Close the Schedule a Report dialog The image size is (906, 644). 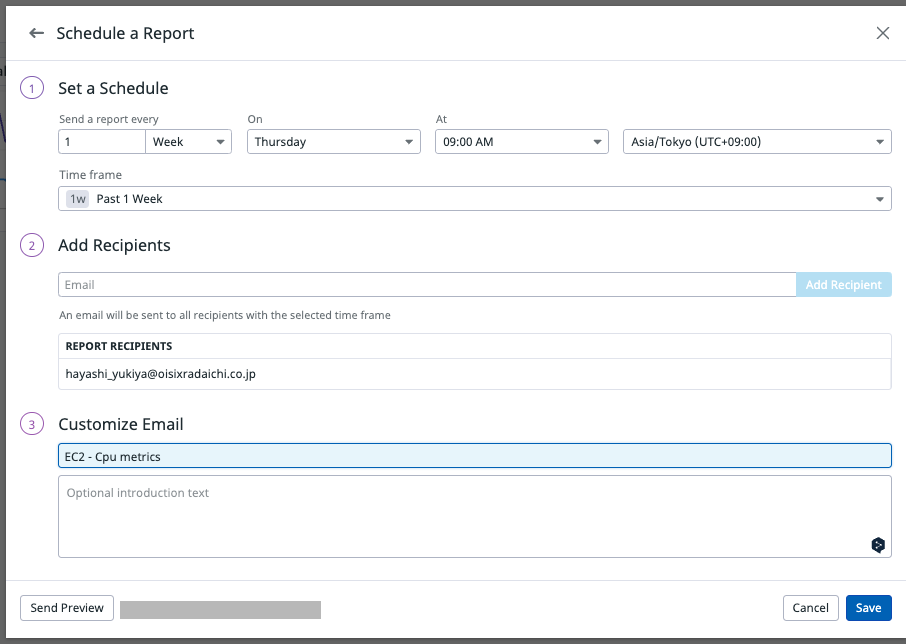882,33
